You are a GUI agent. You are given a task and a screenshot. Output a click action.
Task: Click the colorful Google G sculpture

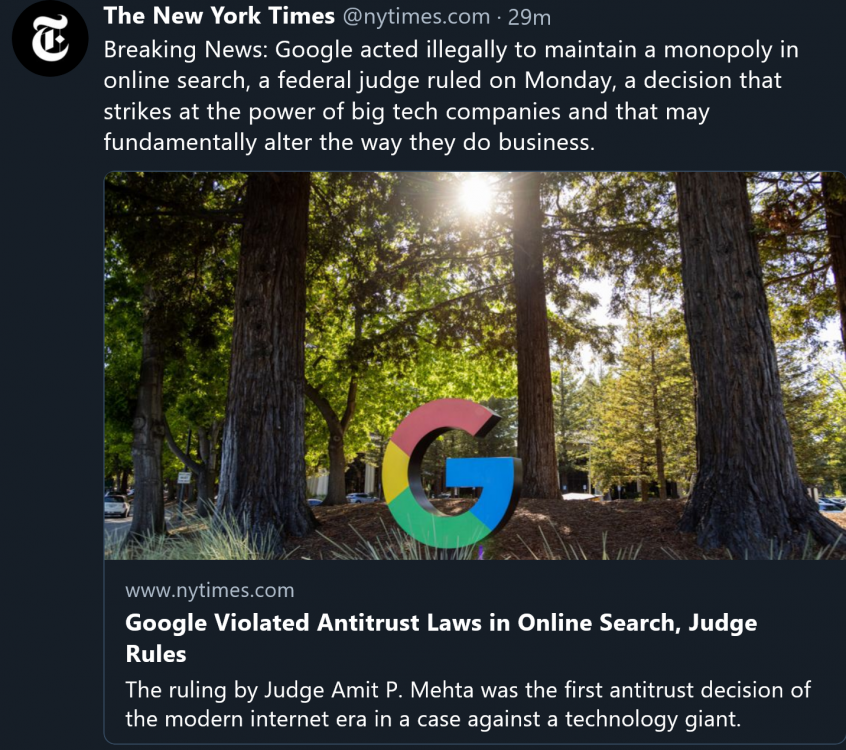[x=450, y=473]
